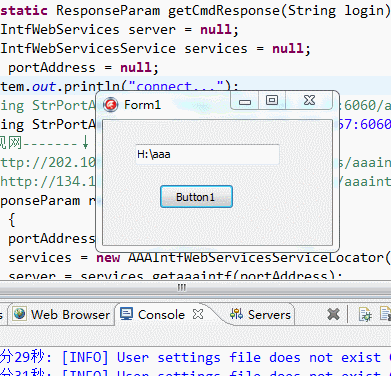The width and height of the screenshot is (391, 376).
Task: Click the monitor icon on Console tab
Action: (127, 314)
